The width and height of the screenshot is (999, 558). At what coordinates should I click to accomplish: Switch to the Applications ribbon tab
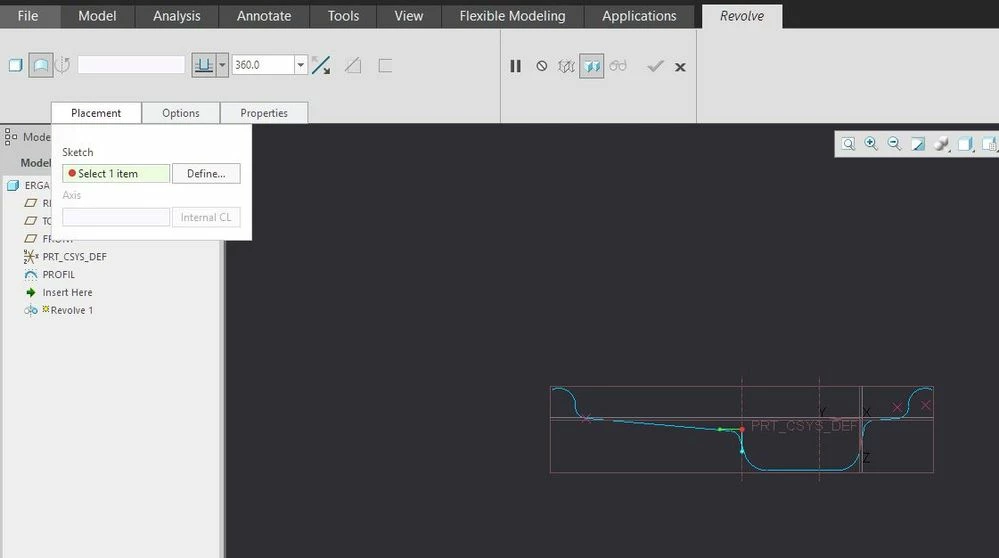pyautogui.click(x=639, y=15)
